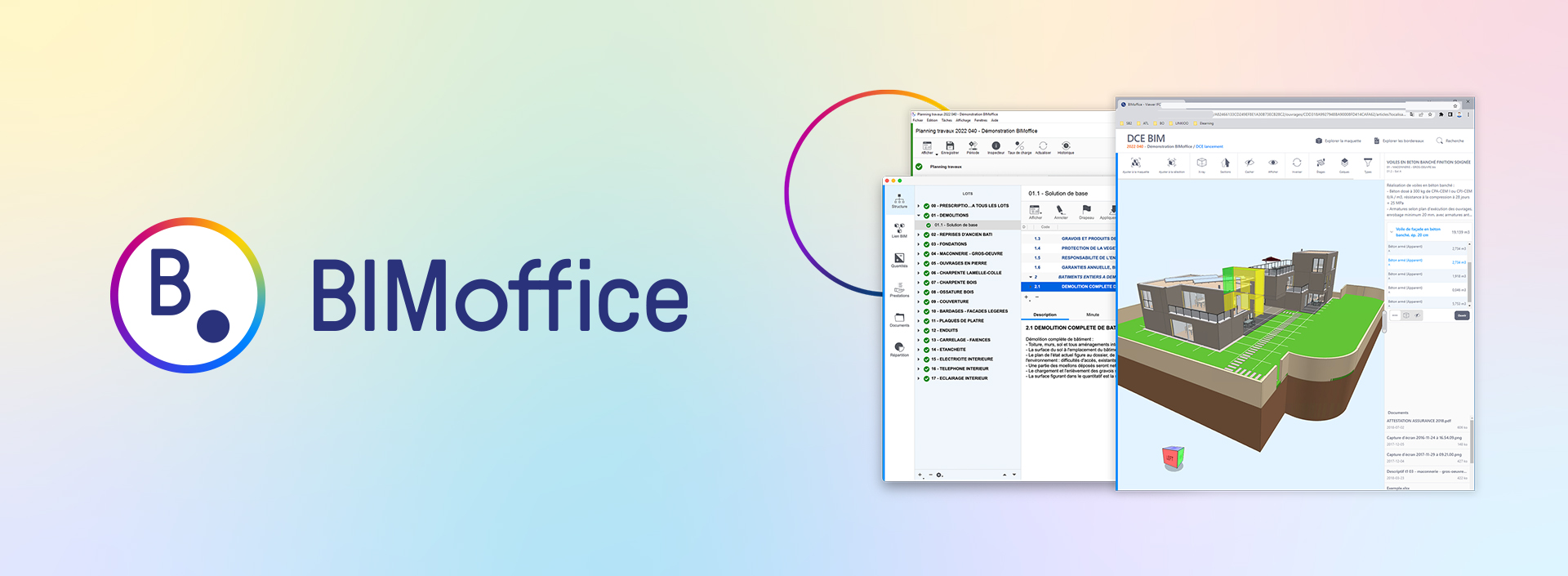Open the browser extensions puzzle icon
Screen dimensions: 1568x576
[x=1441, y=114]
